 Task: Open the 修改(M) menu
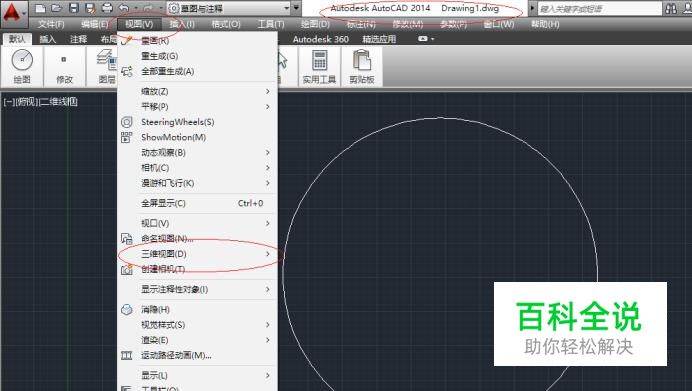click(x=408, y=24)
